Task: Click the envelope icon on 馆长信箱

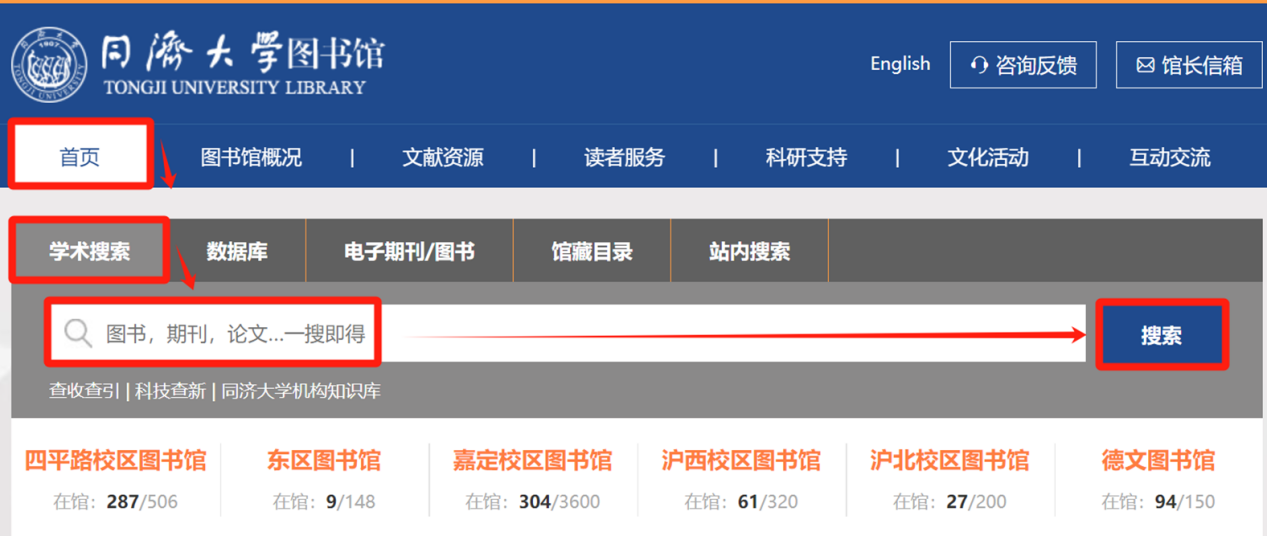Action: [x=1145, y=66]
